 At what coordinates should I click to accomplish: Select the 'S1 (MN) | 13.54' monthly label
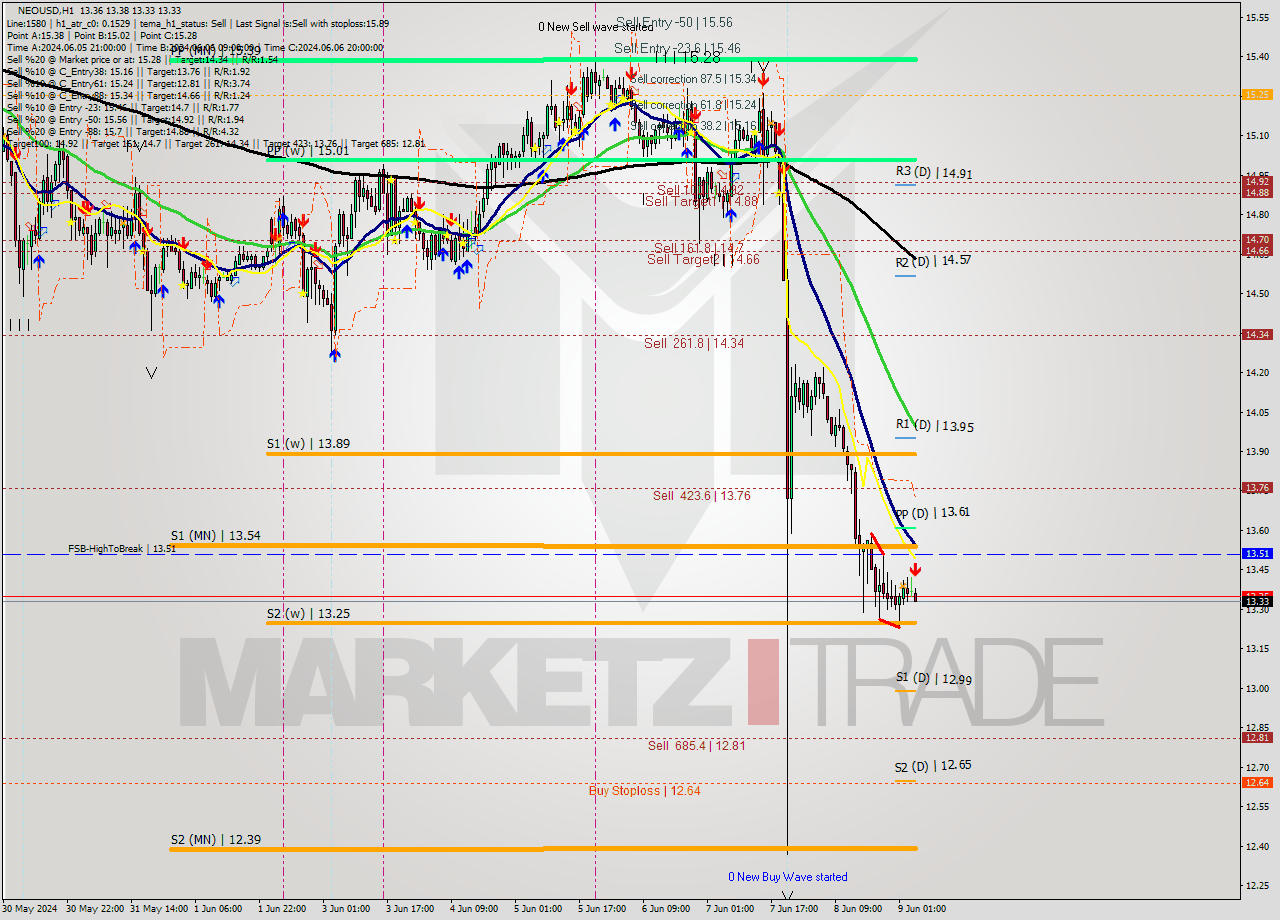215,536
